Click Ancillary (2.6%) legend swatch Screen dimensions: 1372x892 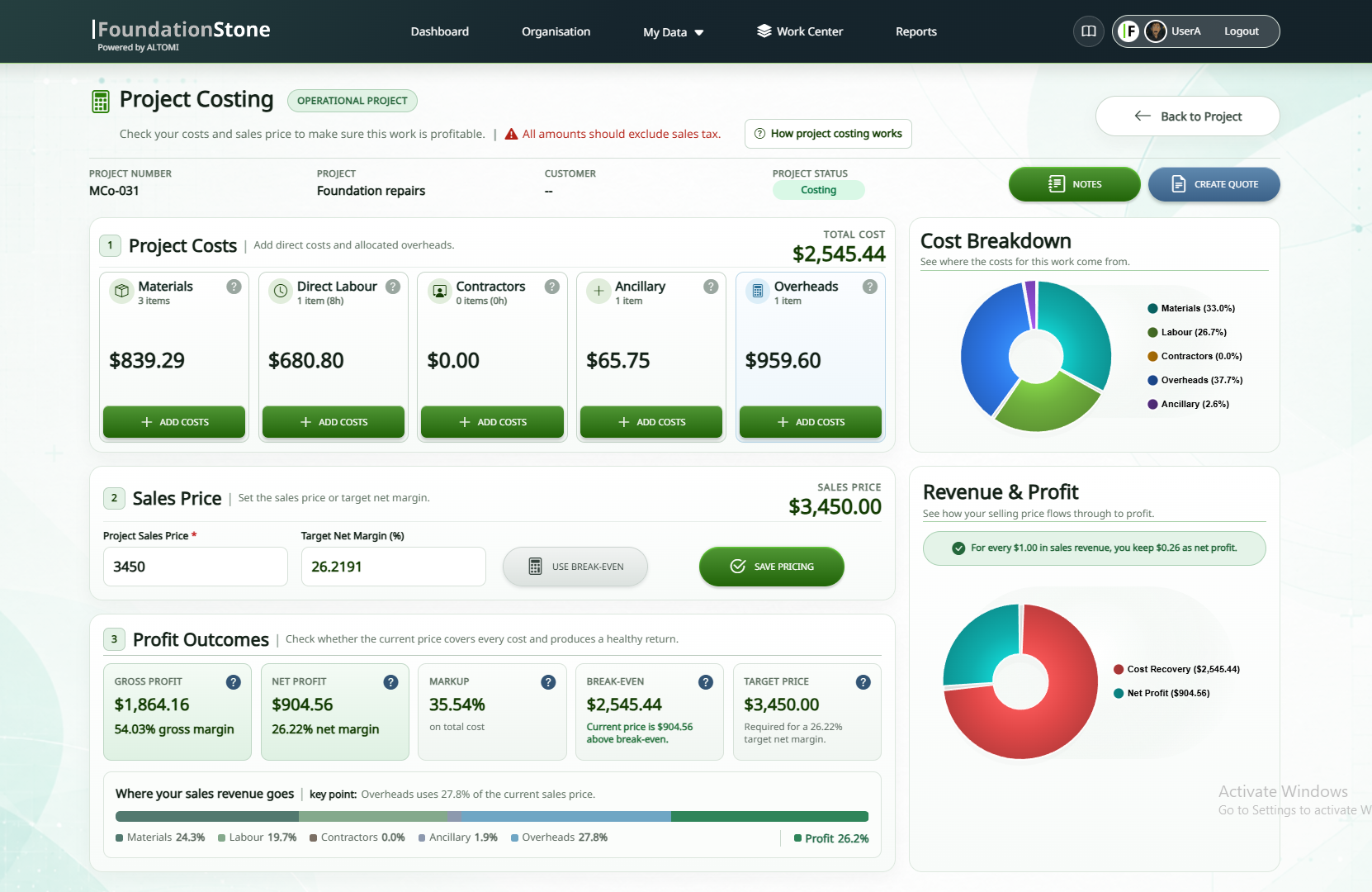point(1152,404)
